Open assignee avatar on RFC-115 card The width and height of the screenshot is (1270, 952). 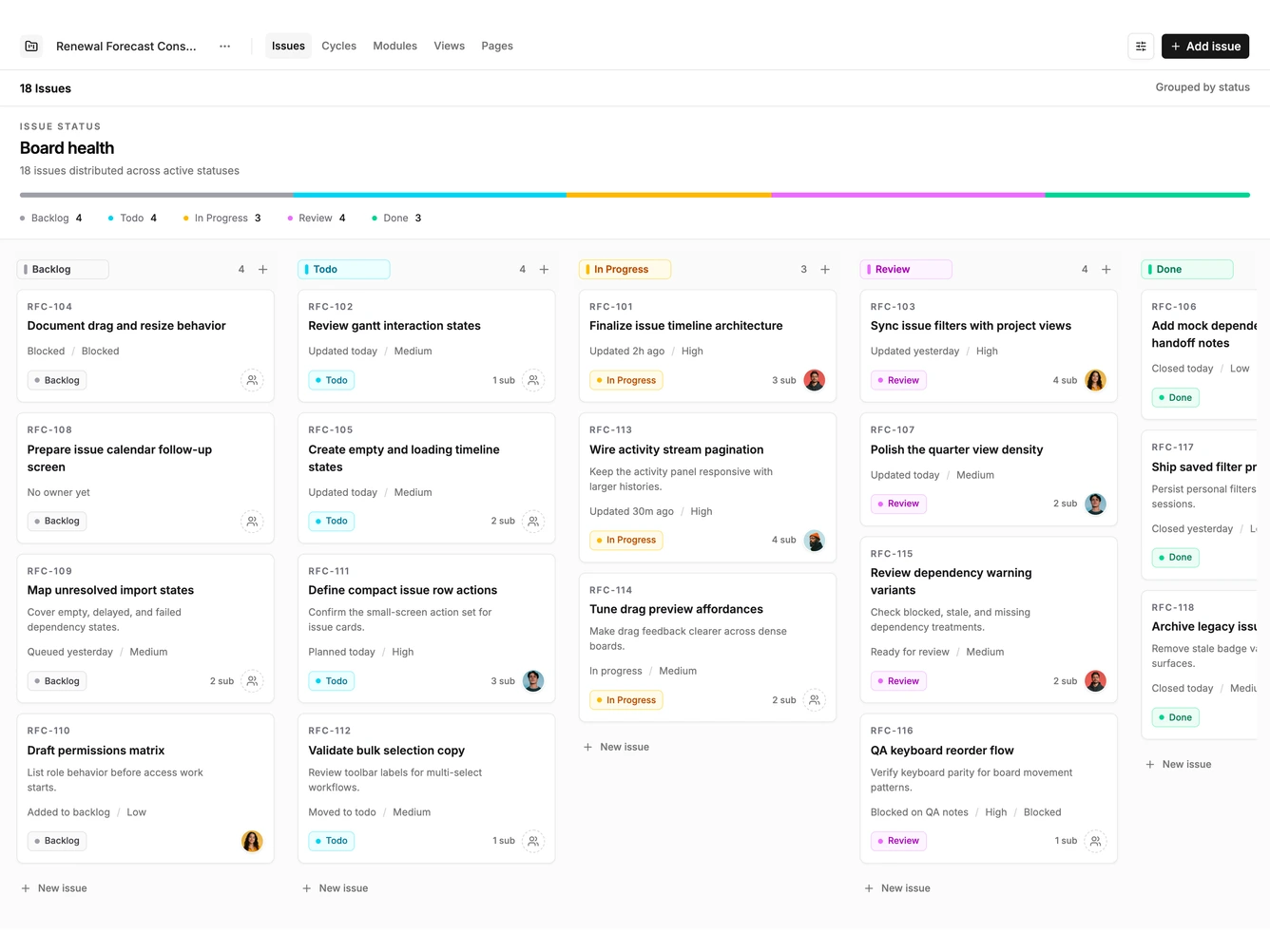pos(1095,681)
